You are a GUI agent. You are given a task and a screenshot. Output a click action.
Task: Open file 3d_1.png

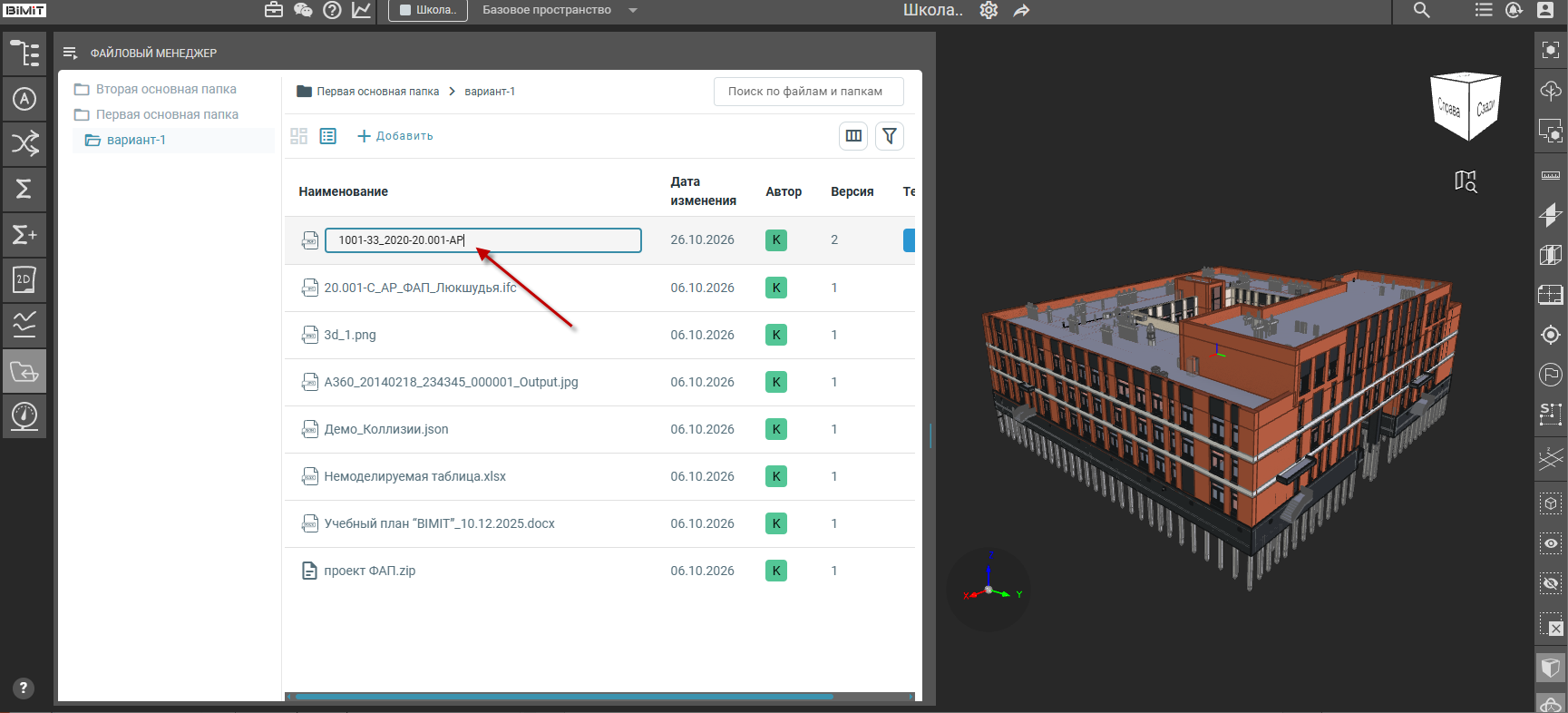(x=350, y=335)
